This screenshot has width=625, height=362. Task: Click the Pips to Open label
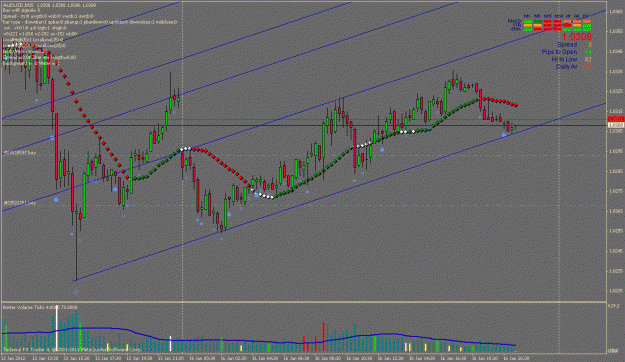point(559,52)
